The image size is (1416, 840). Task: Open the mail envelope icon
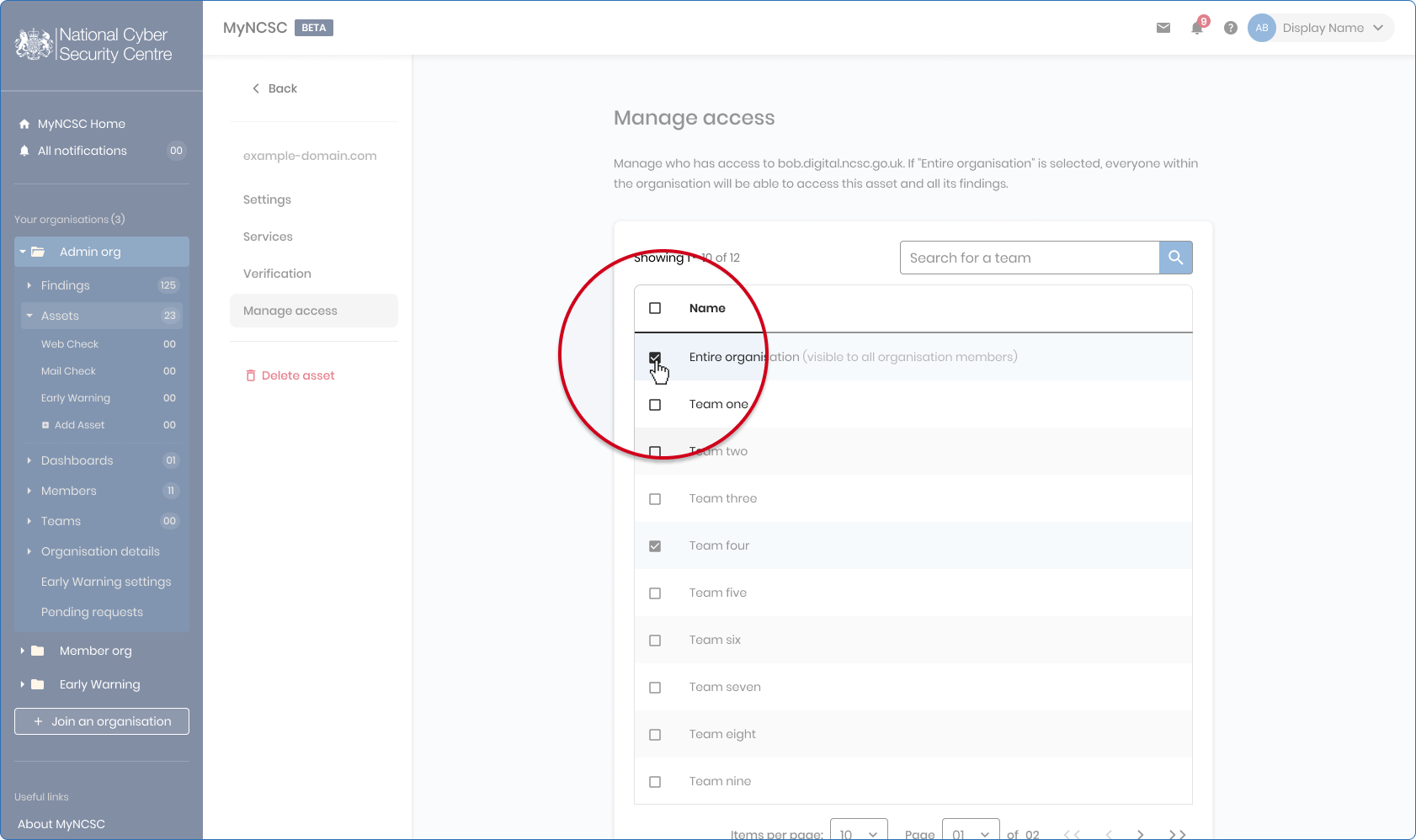tap(1163, 28)
